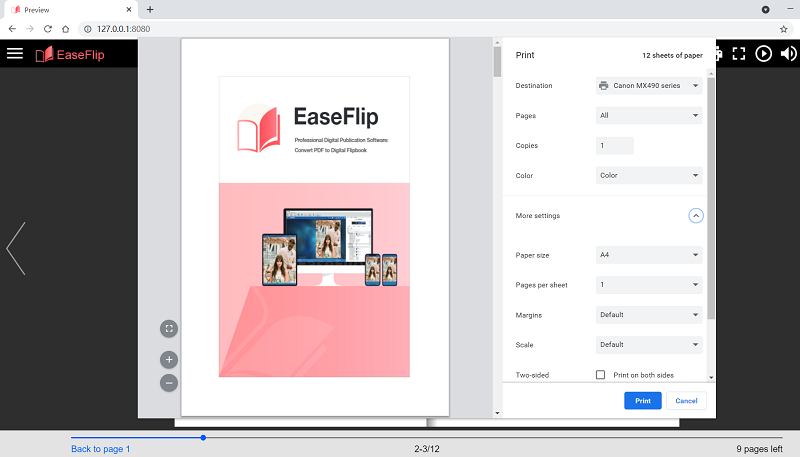Open the Color mode dropdown
800x457 pixels.
tap(649, 176)
